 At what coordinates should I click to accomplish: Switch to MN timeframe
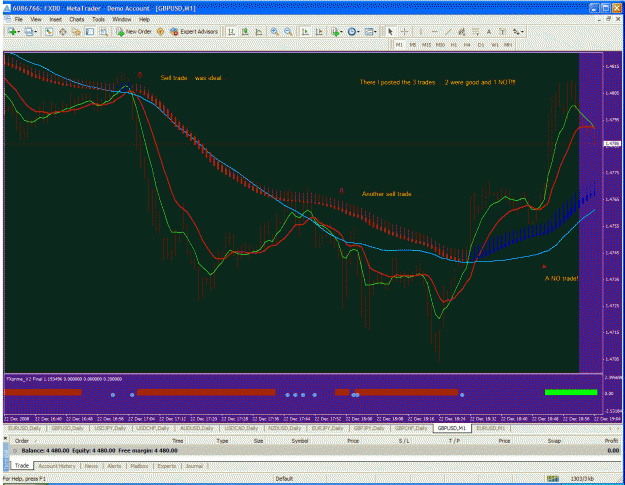pos(508,45)
